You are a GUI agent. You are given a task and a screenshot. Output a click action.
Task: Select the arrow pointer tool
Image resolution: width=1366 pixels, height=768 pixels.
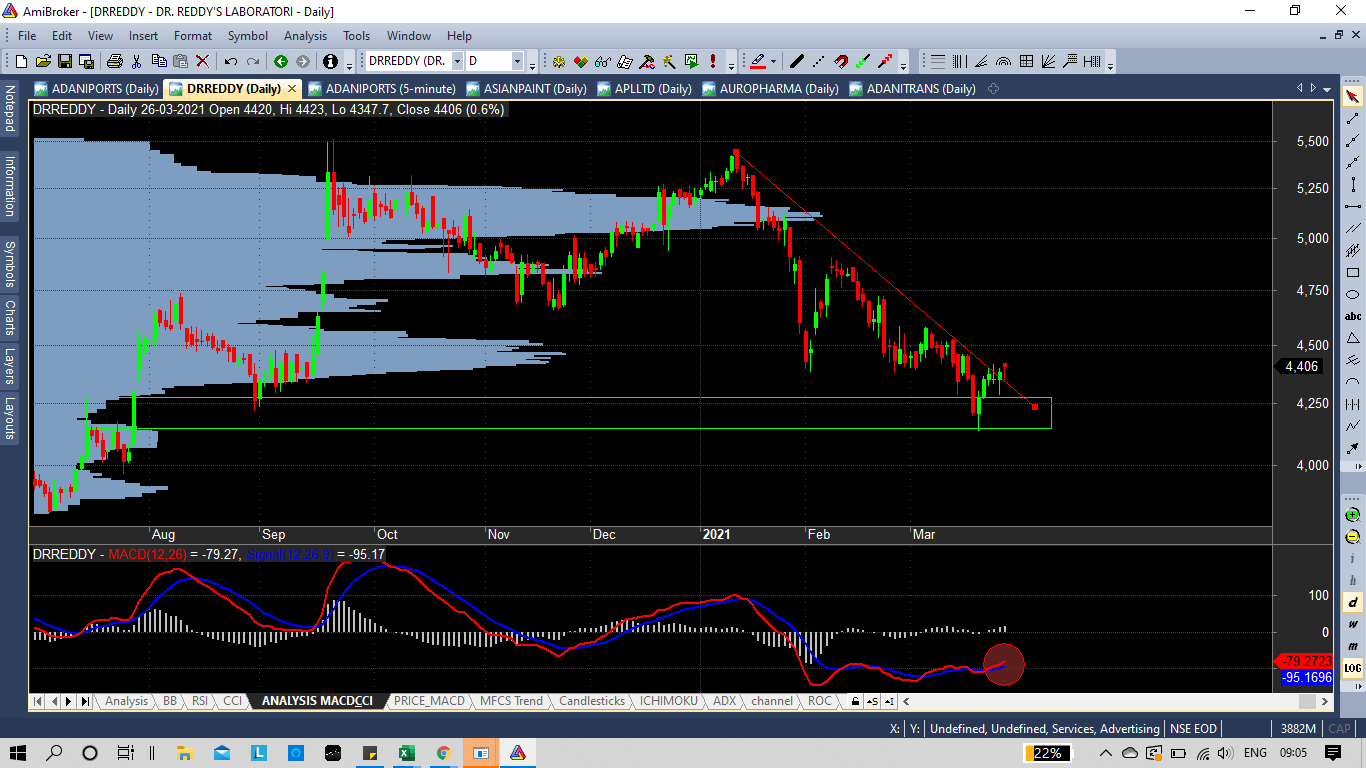[x=1352, y=96]
